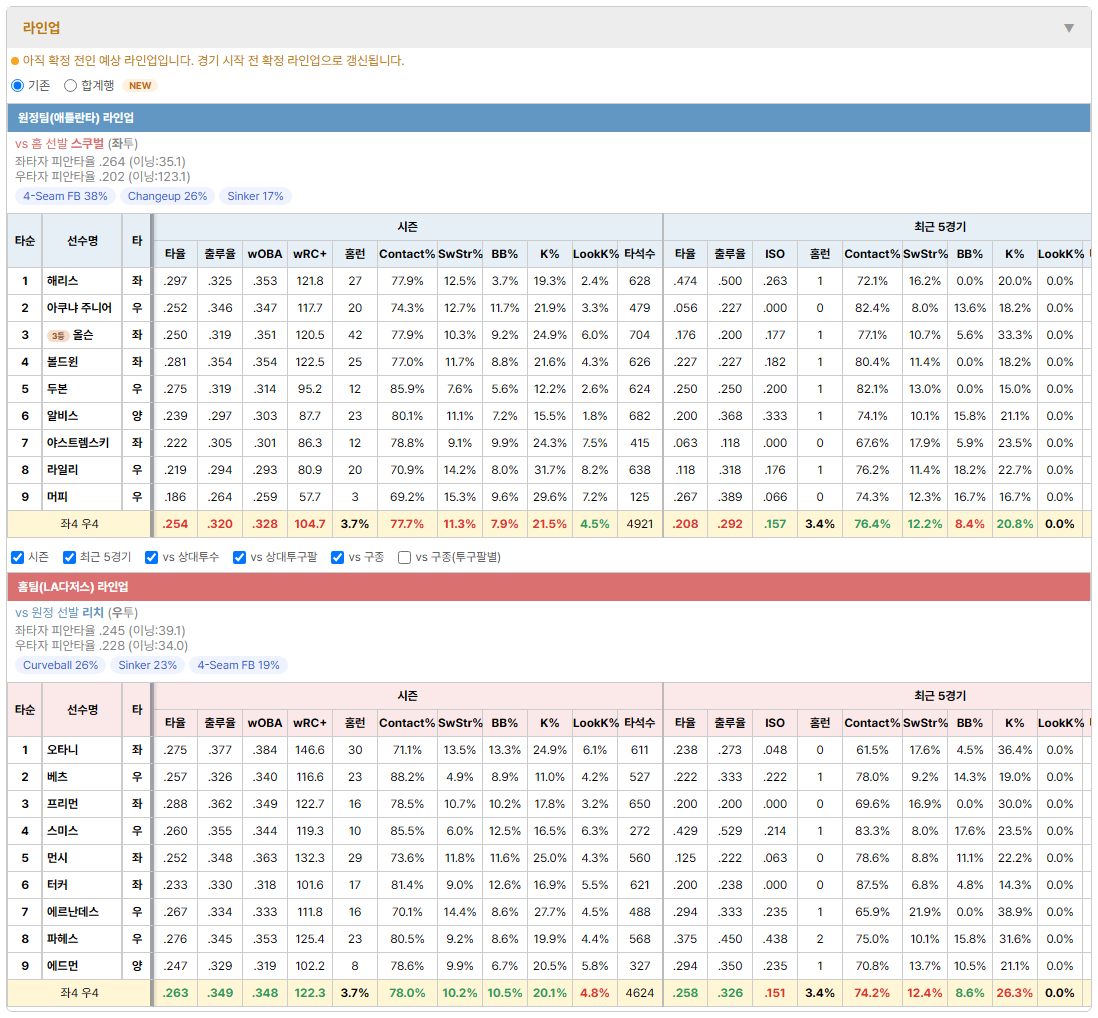This screenshot has height=1018, width=1098.
Task: Click the Sinker 23% pitch tag
Action: (x=148, y=665)
